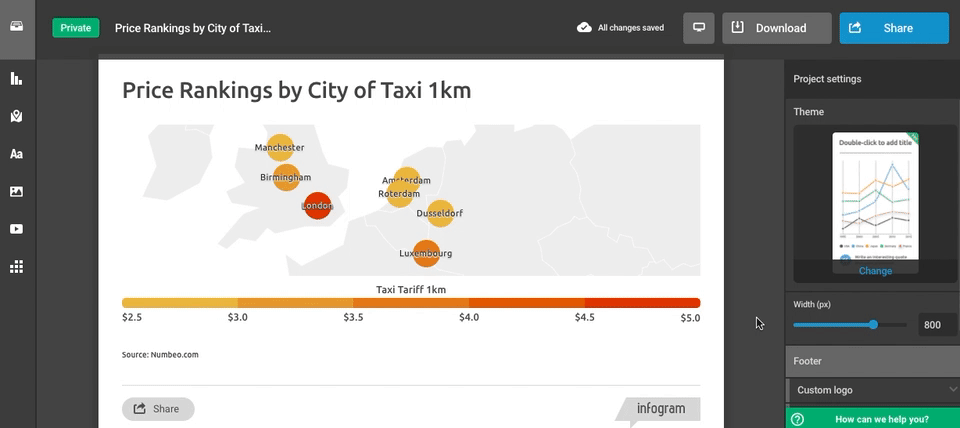Screen dimensions: 960x428
Task: Open the integrations grid icon
Action: pyautogui.click(x=17, y=267)
